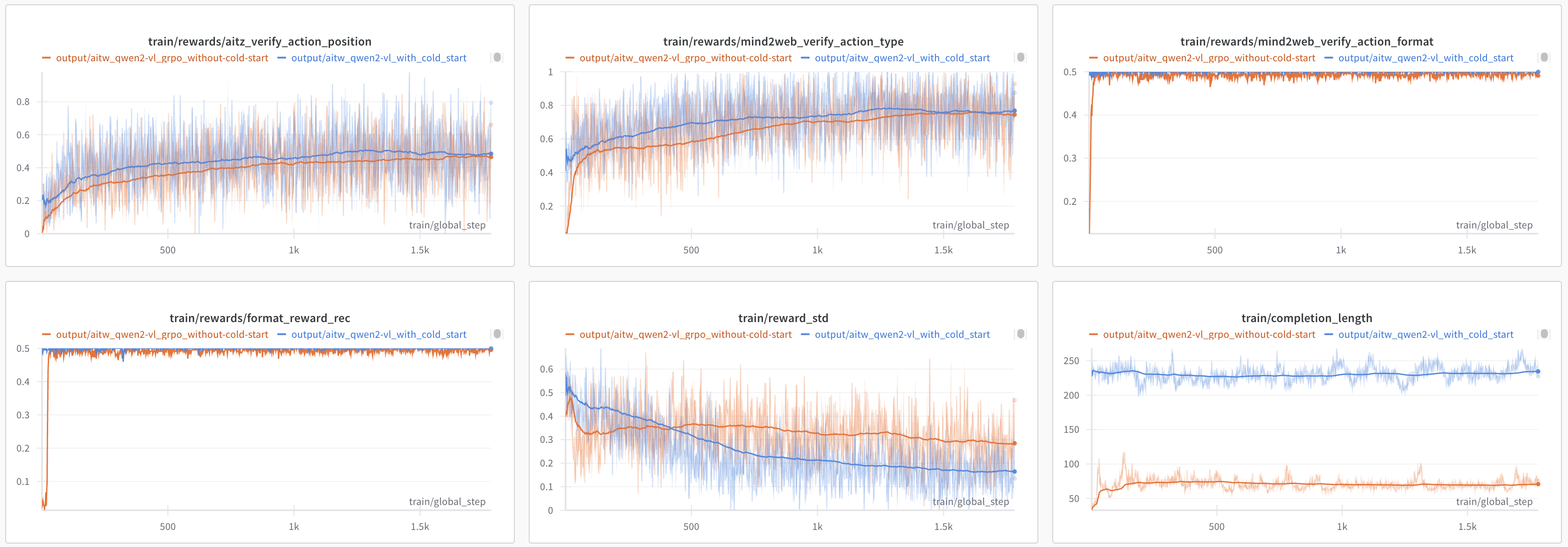Image resolution: width=1568 pixels, height=547 pixels.
Task: Click legend scrollbar thumb in completion_length panel
Action: (1544, 333)
